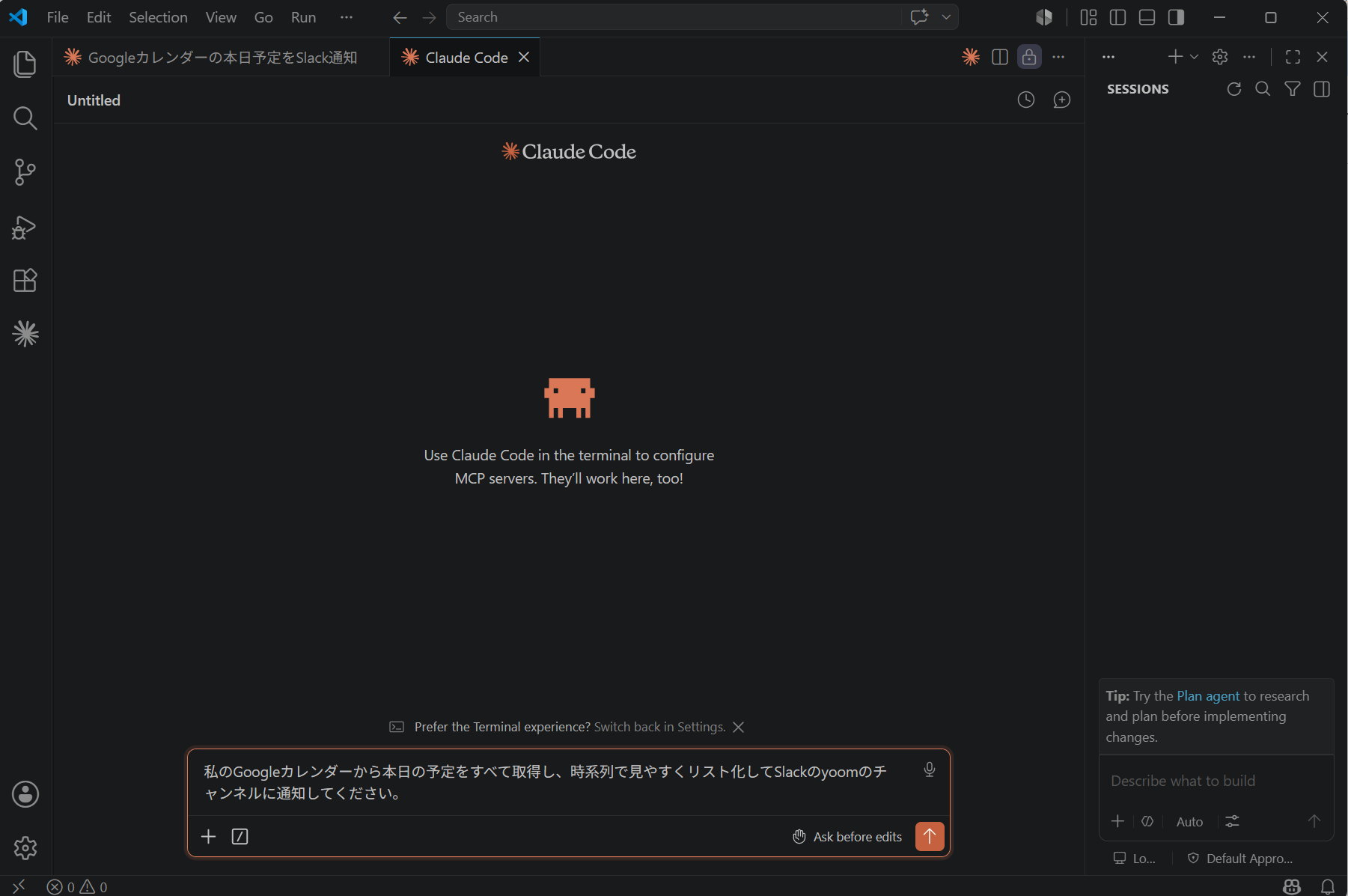
Task: Activate microphone voice input
Action: point(930,769)
